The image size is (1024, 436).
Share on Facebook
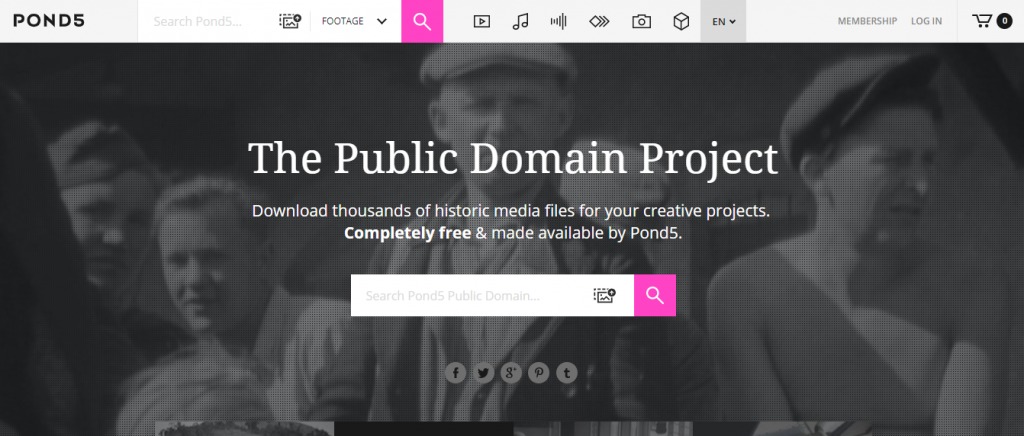point(456,373)
